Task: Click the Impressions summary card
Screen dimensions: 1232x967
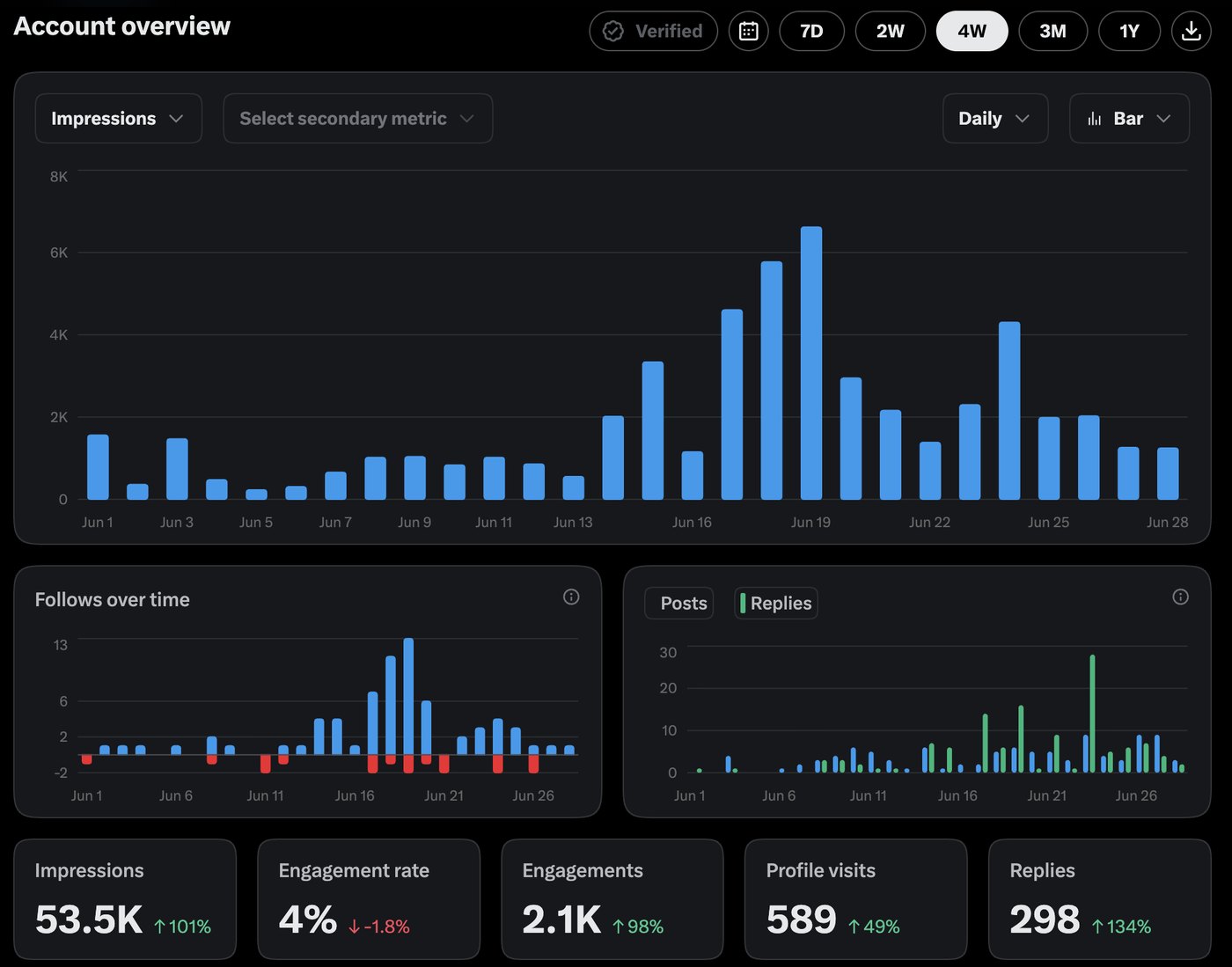Action: (x=125, y=899)
